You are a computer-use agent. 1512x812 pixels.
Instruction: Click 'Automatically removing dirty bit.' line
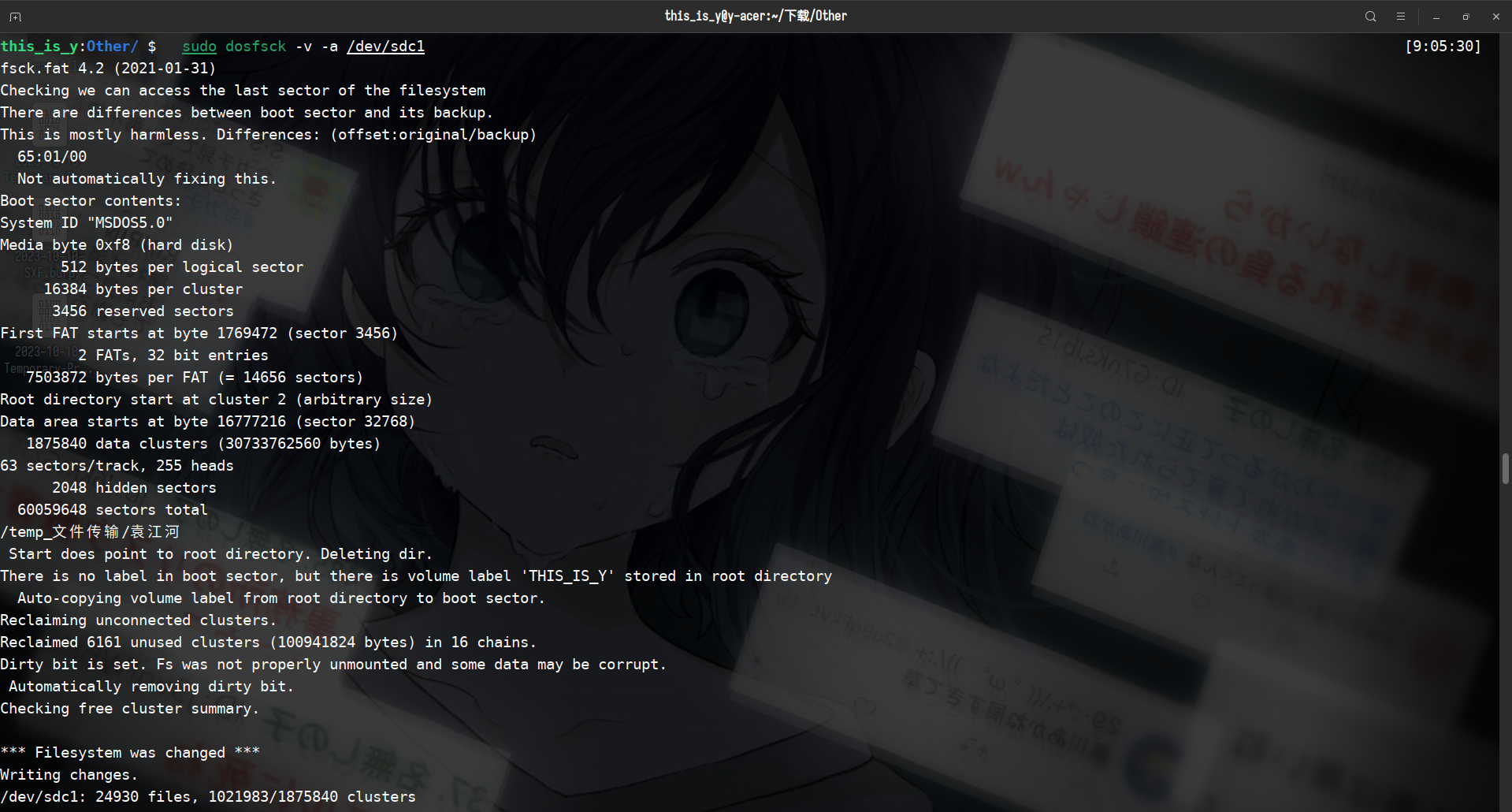(x=151, y=687)
